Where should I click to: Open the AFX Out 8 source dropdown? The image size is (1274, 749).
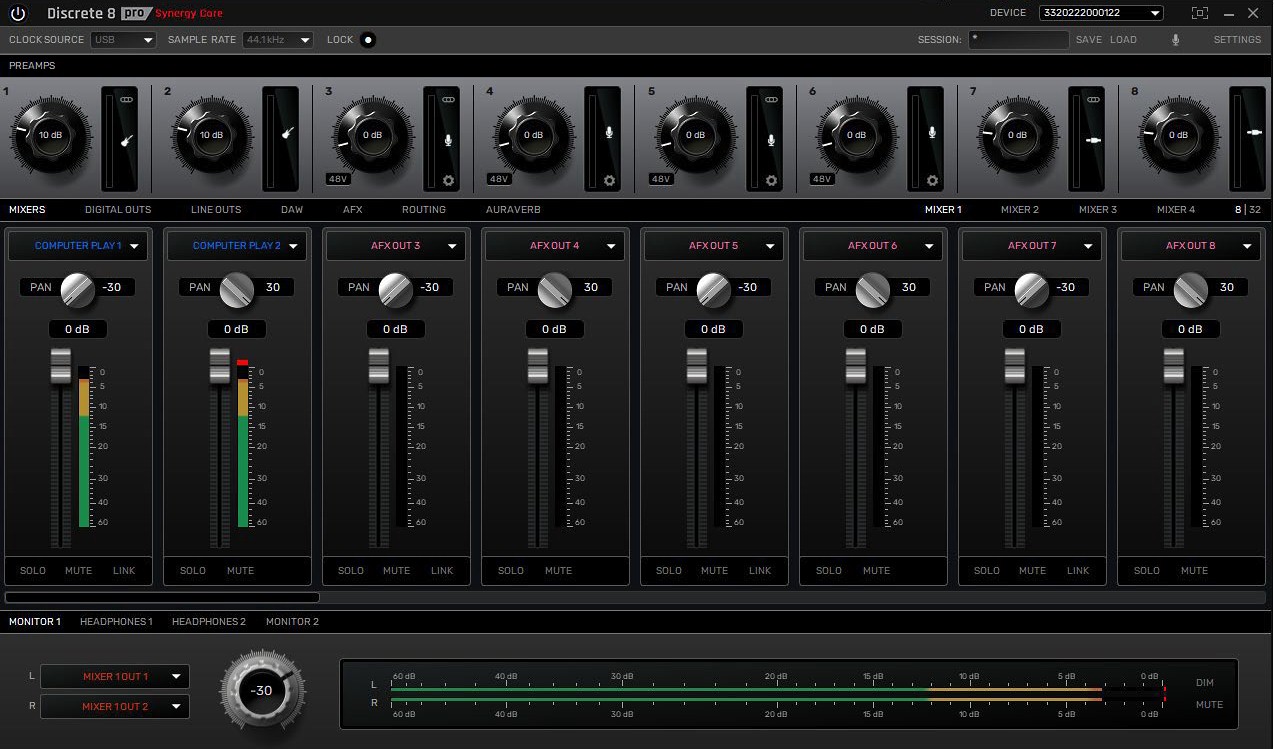click(x=1191, y=246)
